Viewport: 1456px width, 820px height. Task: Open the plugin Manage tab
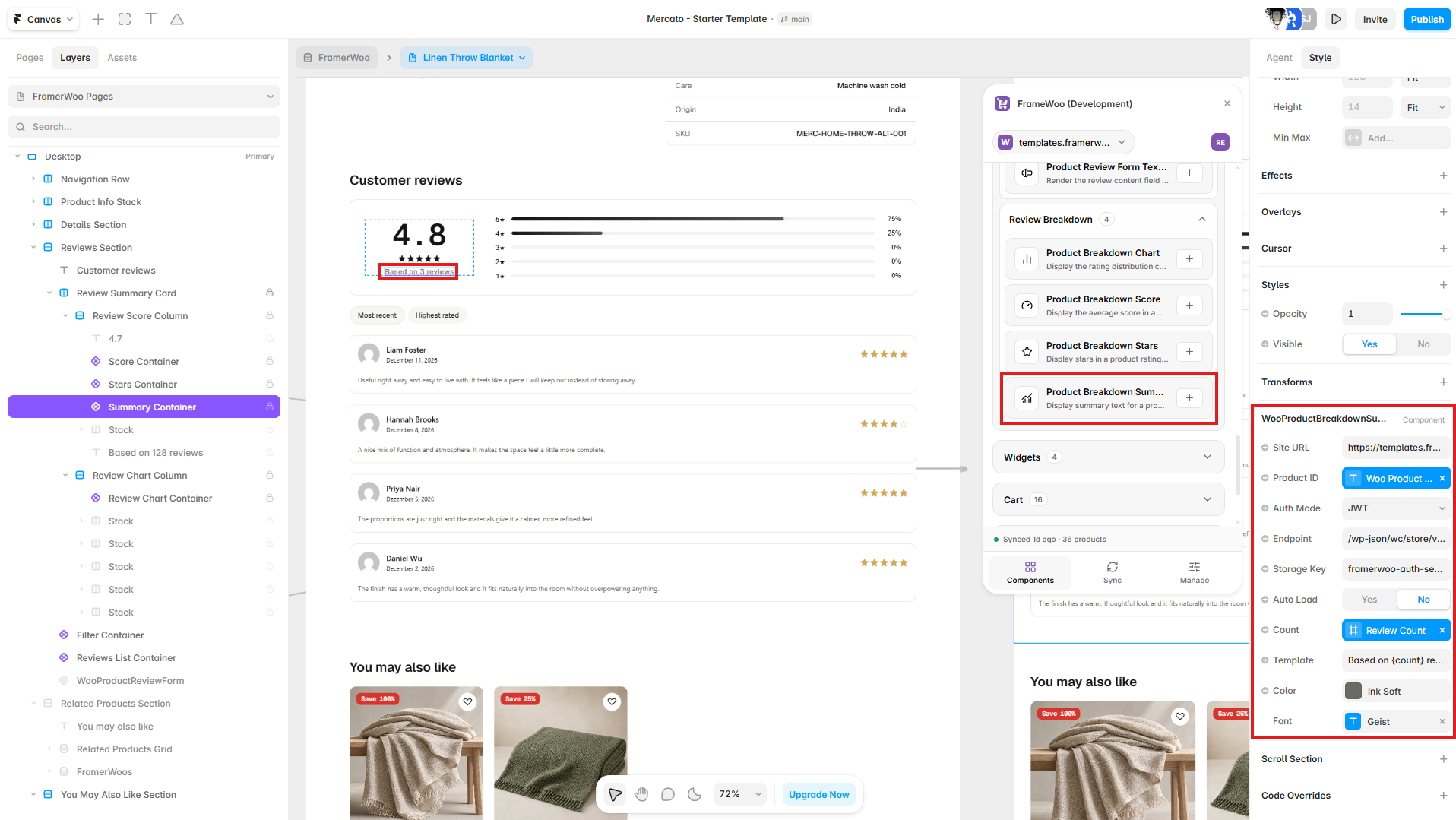(x=1194, y=573)
